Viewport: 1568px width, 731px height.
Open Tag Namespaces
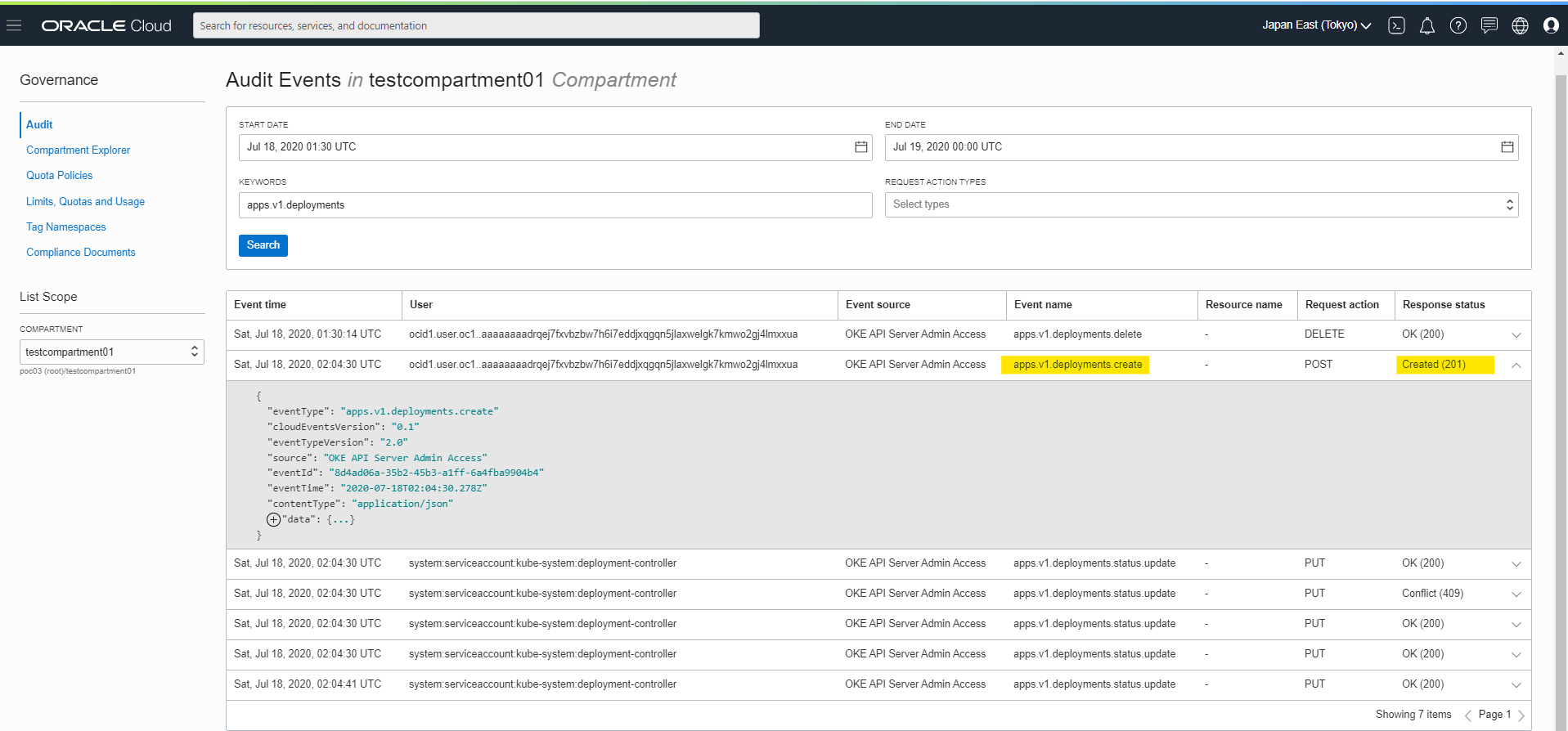pos(66,226)
